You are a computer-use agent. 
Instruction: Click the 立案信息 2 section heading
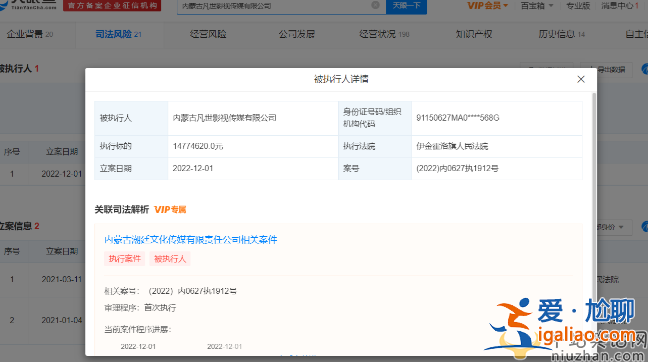point(19,226)
